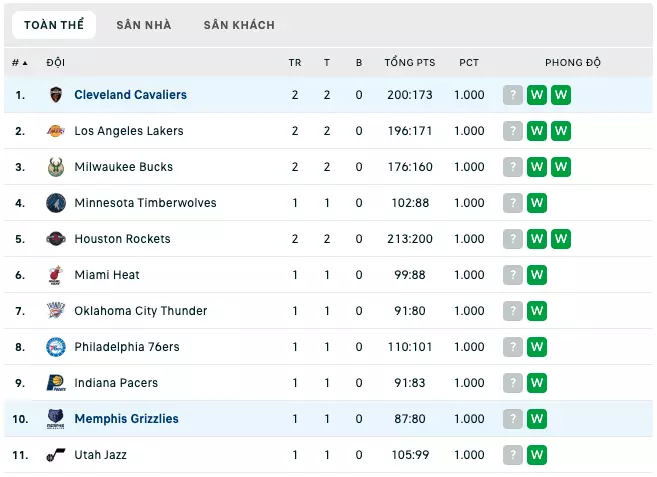
Task: Click the Minnesota Timberwolves logo
Action: [x=56, y=203]
